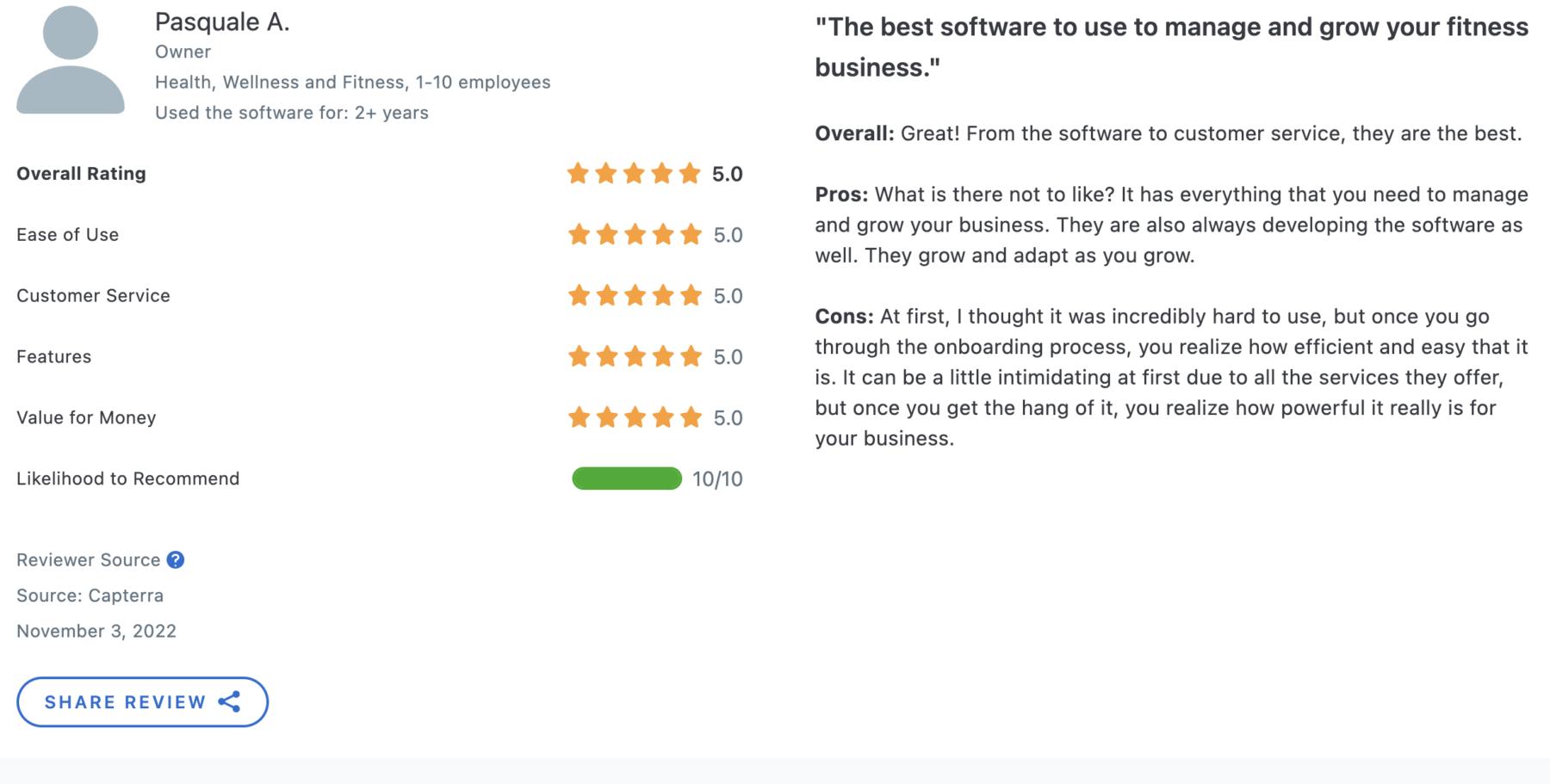The image size is (1550, 784).
Task: Click the bold Cons: label
Action: pos(844,317)
